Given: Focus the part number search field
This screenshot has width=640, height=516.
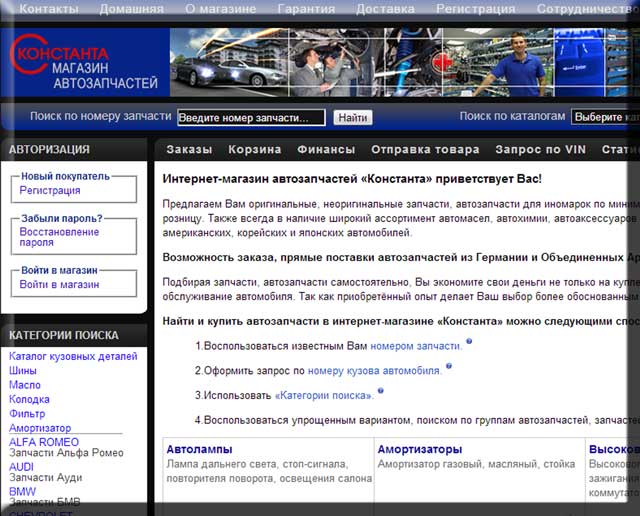Looking at the screenshot, I should (x=252, y=117).
